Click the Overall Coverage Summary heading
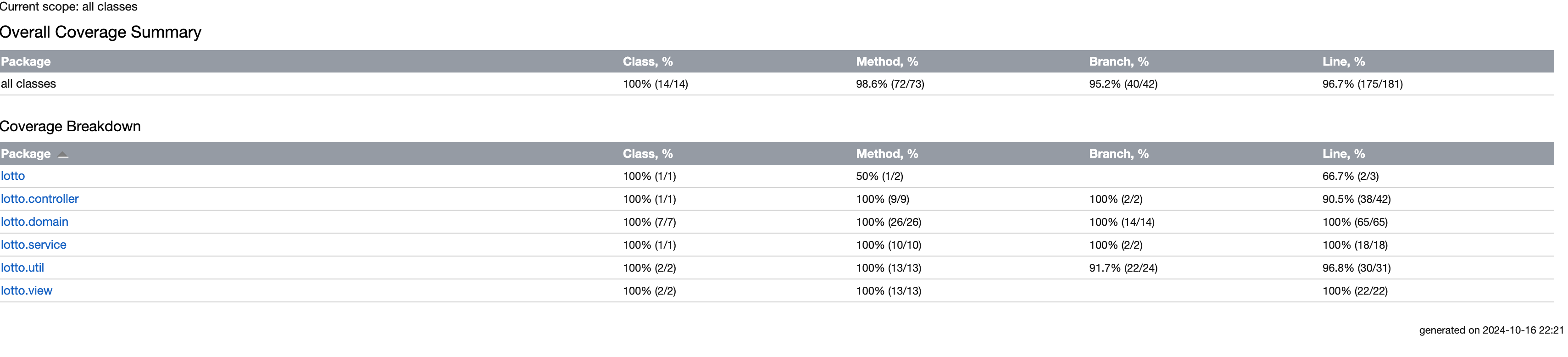Viewport: 1568px width, 357px height. click(x=100, y=32)
